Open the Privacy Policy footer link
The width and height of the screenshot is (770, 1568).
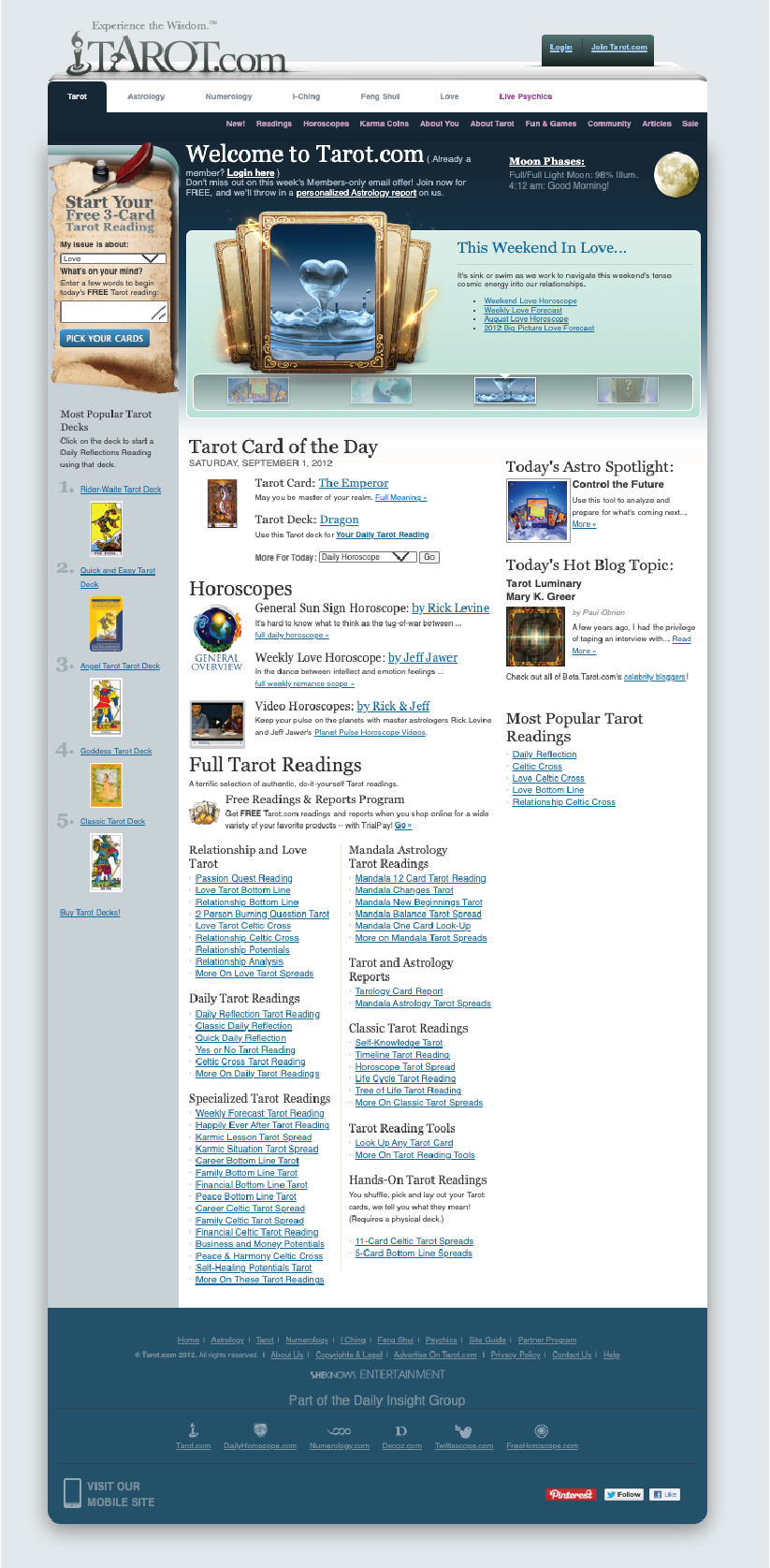tap(516, 1355)
